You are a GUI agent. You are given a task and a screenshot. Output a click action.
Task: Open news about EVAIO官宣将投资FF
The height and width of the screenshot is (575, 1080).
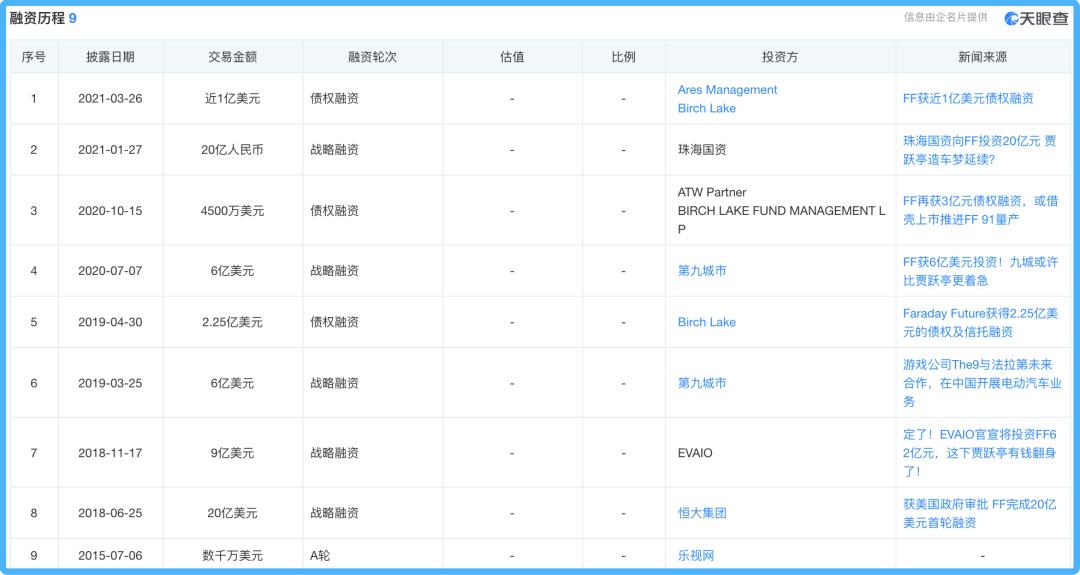point(979,453)
